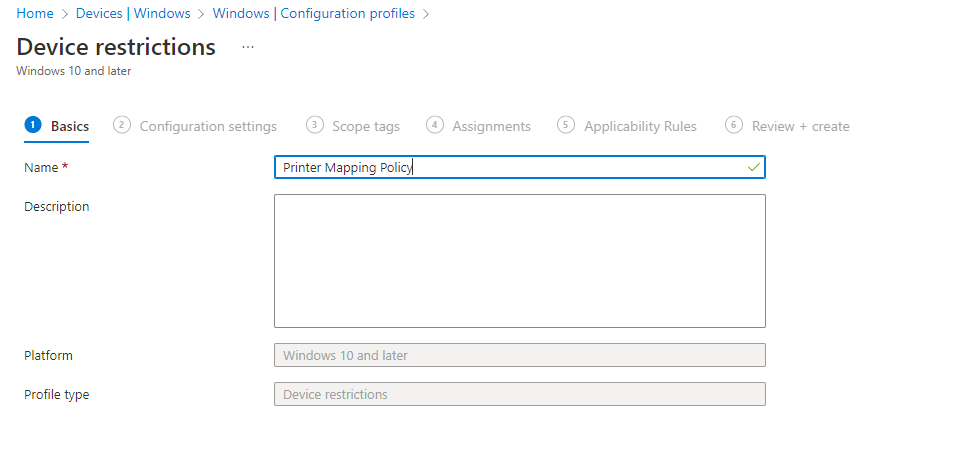Switch to Configuration settings step
This screenshot has height=469, width=974.
pyautogui.click(x=195, y=126)
